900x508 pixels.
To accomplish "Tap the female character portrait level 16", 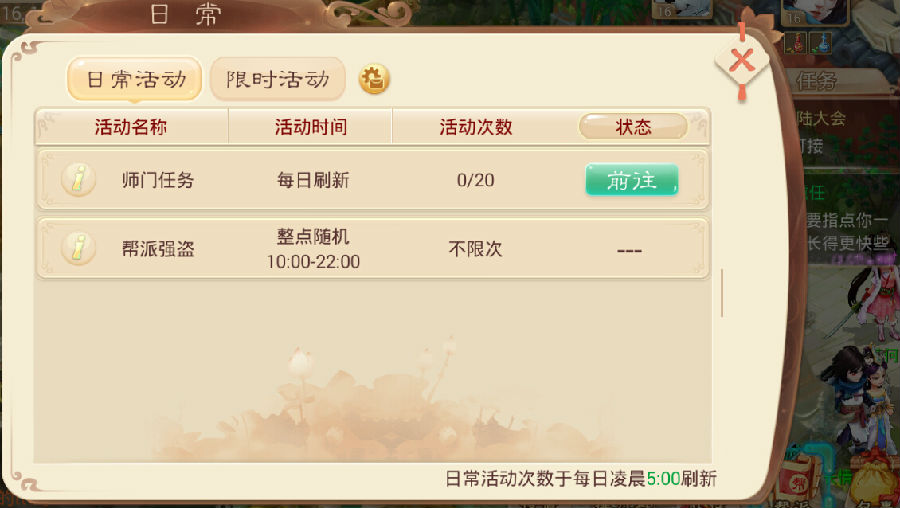I will tap(815, 11).
